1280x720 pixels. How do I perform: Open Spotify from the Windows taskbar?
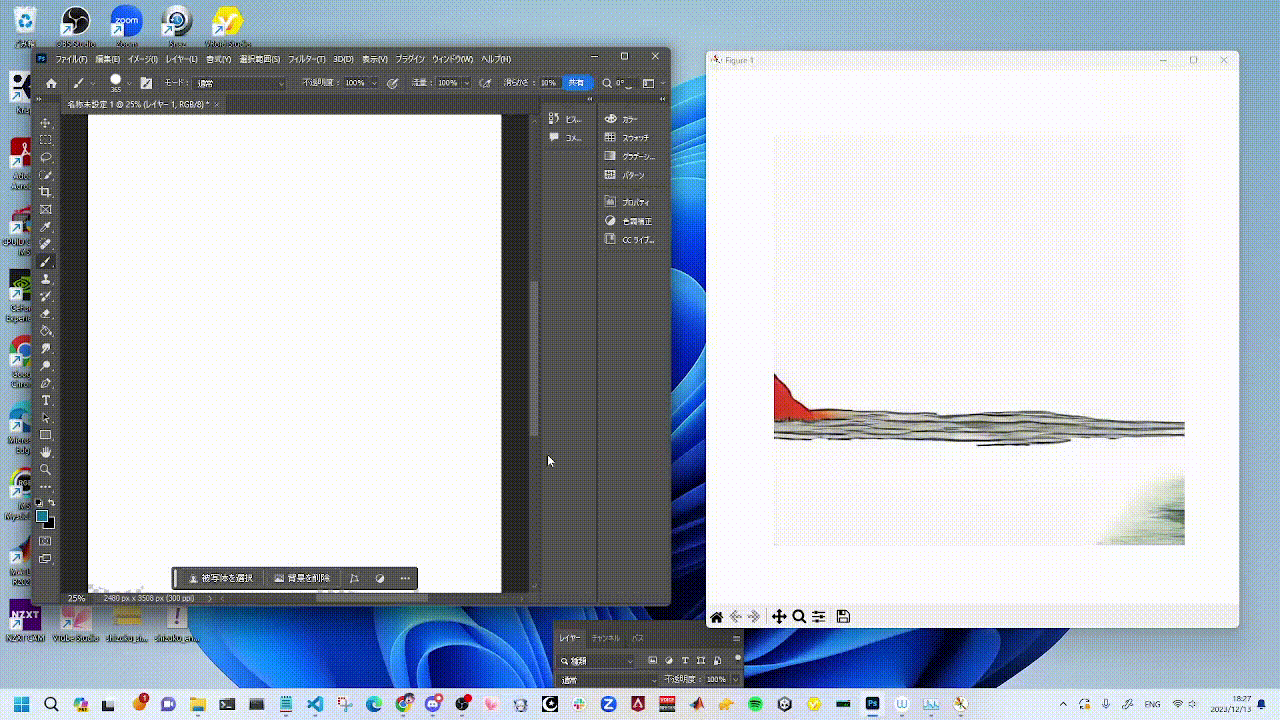click(754, 704)
